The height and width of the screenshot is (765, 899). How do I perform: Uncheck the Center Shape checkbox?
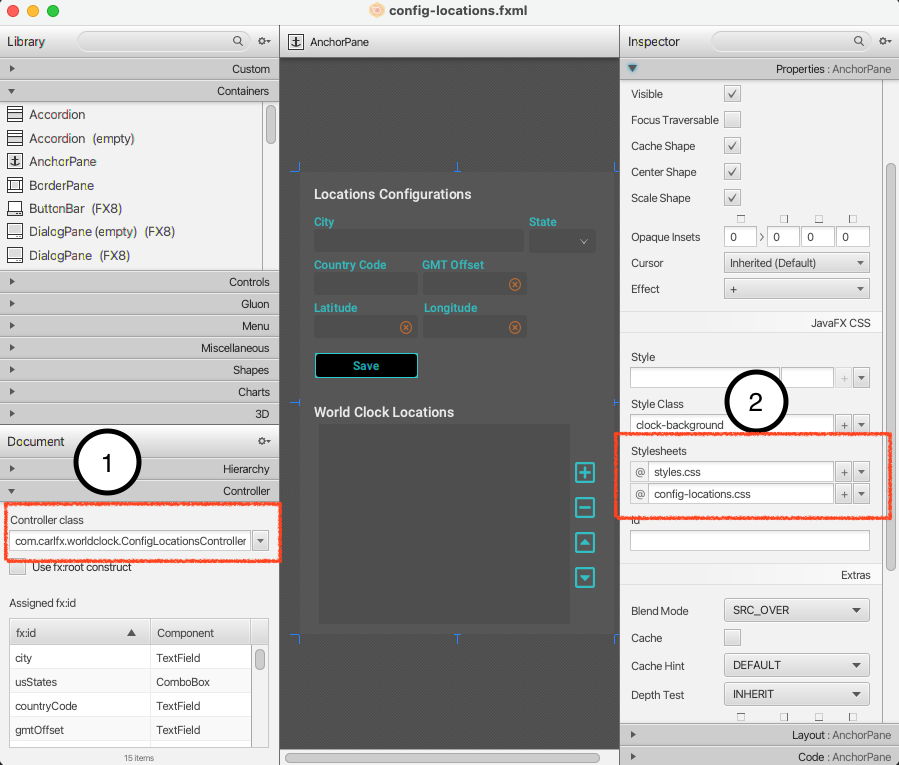point(732,171)
